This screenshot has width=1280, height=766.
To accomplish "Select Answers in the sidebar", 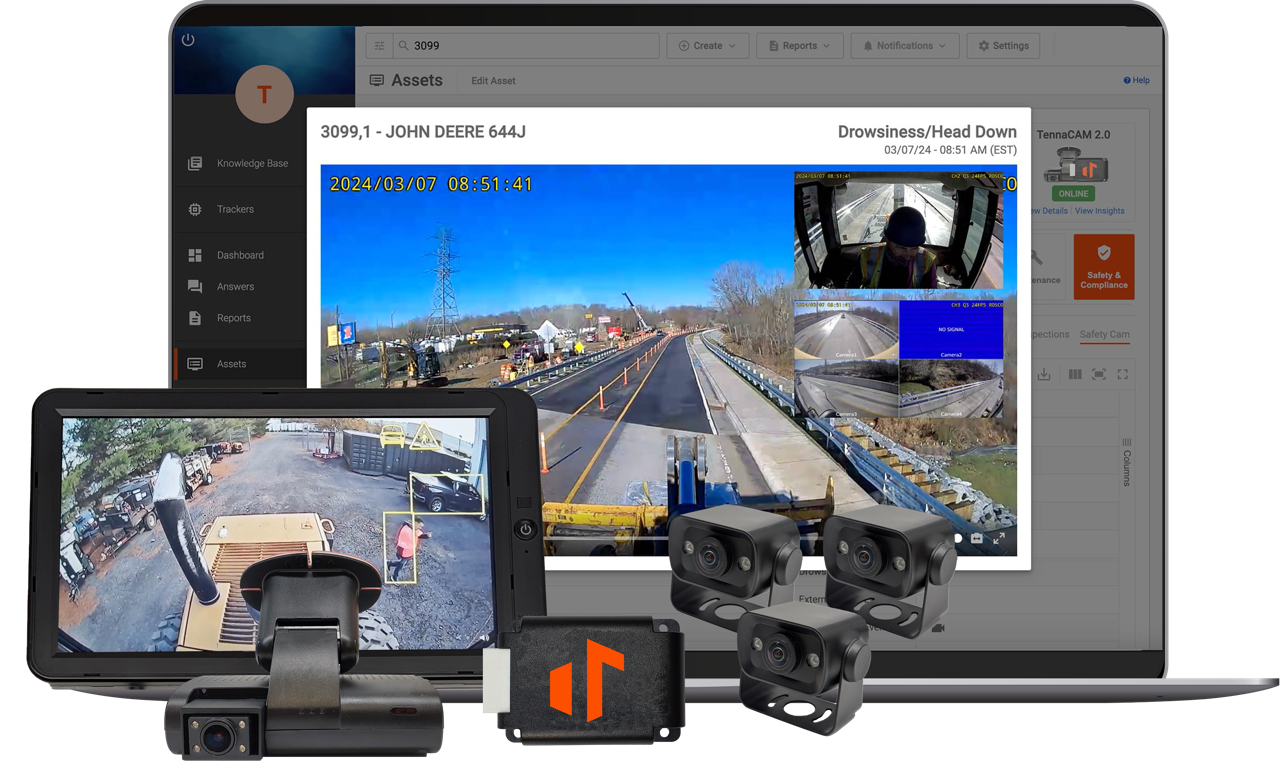I will click(x=235, y=286).
